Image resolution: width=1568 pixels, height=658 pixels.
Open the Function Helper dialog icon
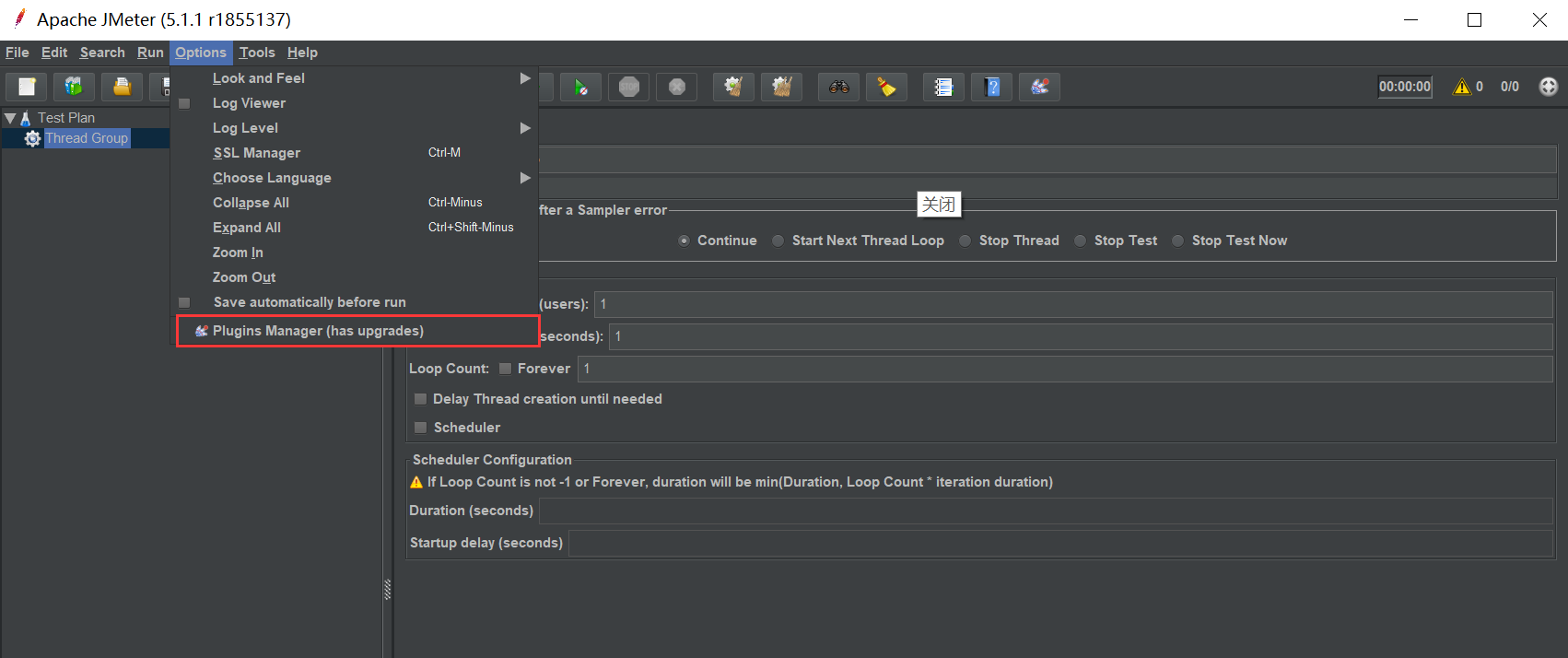coord(944,87)
